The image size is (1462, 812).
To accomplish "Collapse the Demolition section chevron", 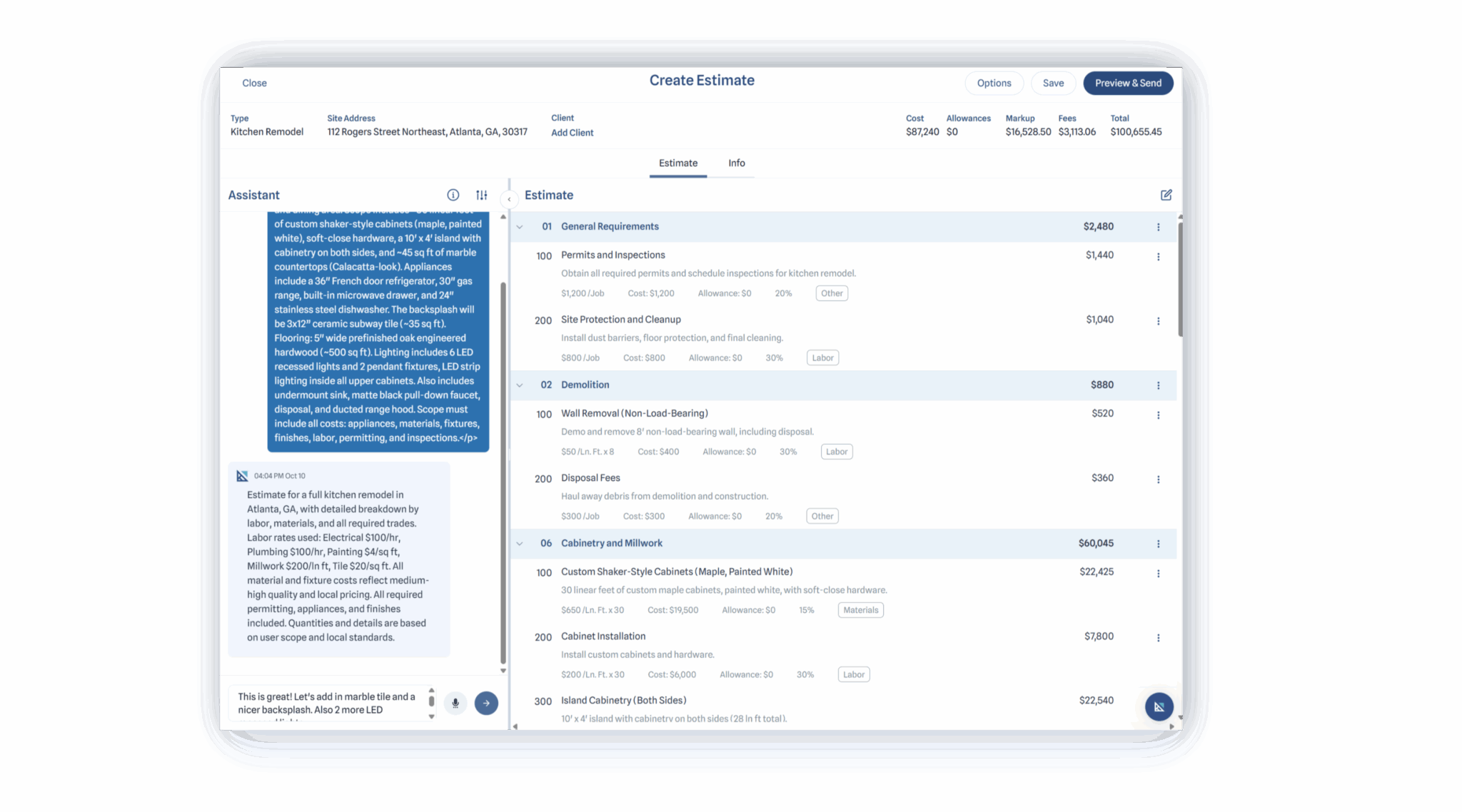I will click(x=520, y=385).
